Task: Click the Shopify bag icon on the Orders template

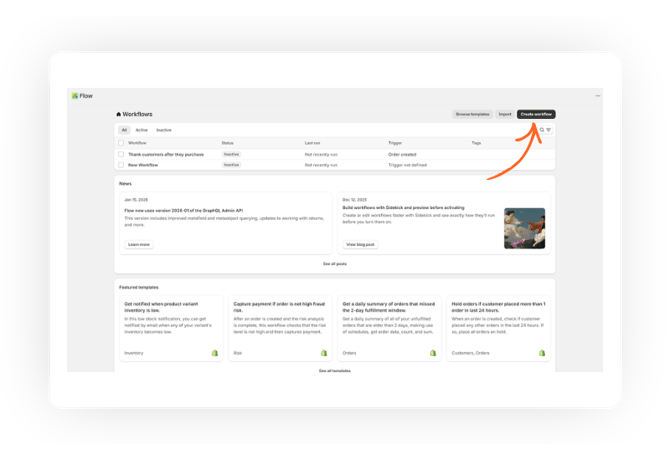Action: [x=432, y=353]
